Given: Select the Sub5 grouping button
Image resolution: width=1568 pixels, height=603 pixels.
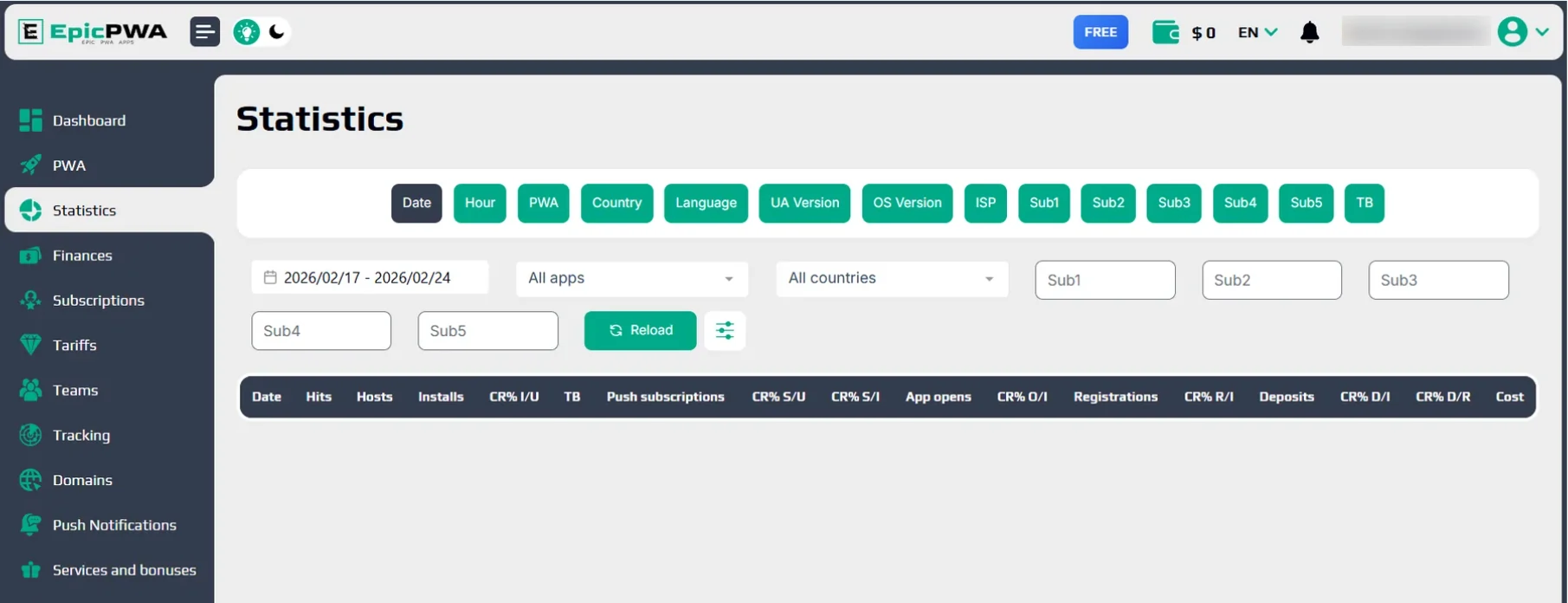Looking at the screenshot, I should [1306, 203].
